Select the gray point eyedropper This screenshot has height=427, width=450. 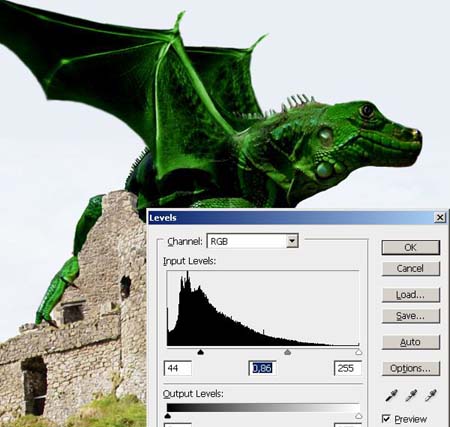tap(411, 395)
